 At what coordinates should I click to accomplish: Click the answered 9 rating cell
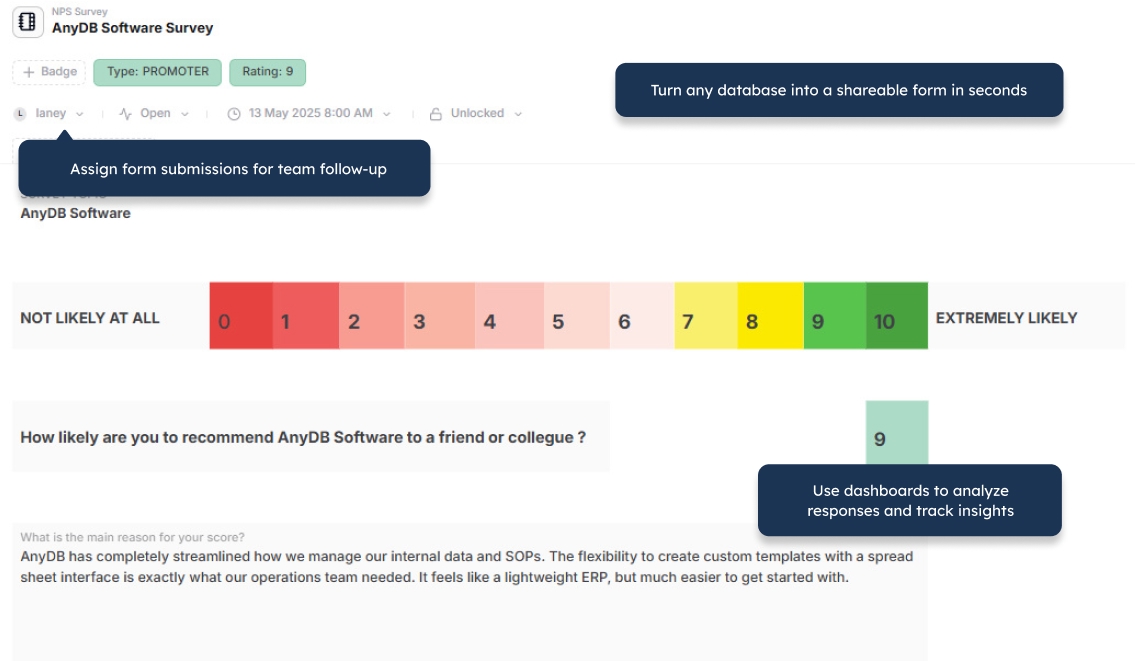click(x=897, y=433)
